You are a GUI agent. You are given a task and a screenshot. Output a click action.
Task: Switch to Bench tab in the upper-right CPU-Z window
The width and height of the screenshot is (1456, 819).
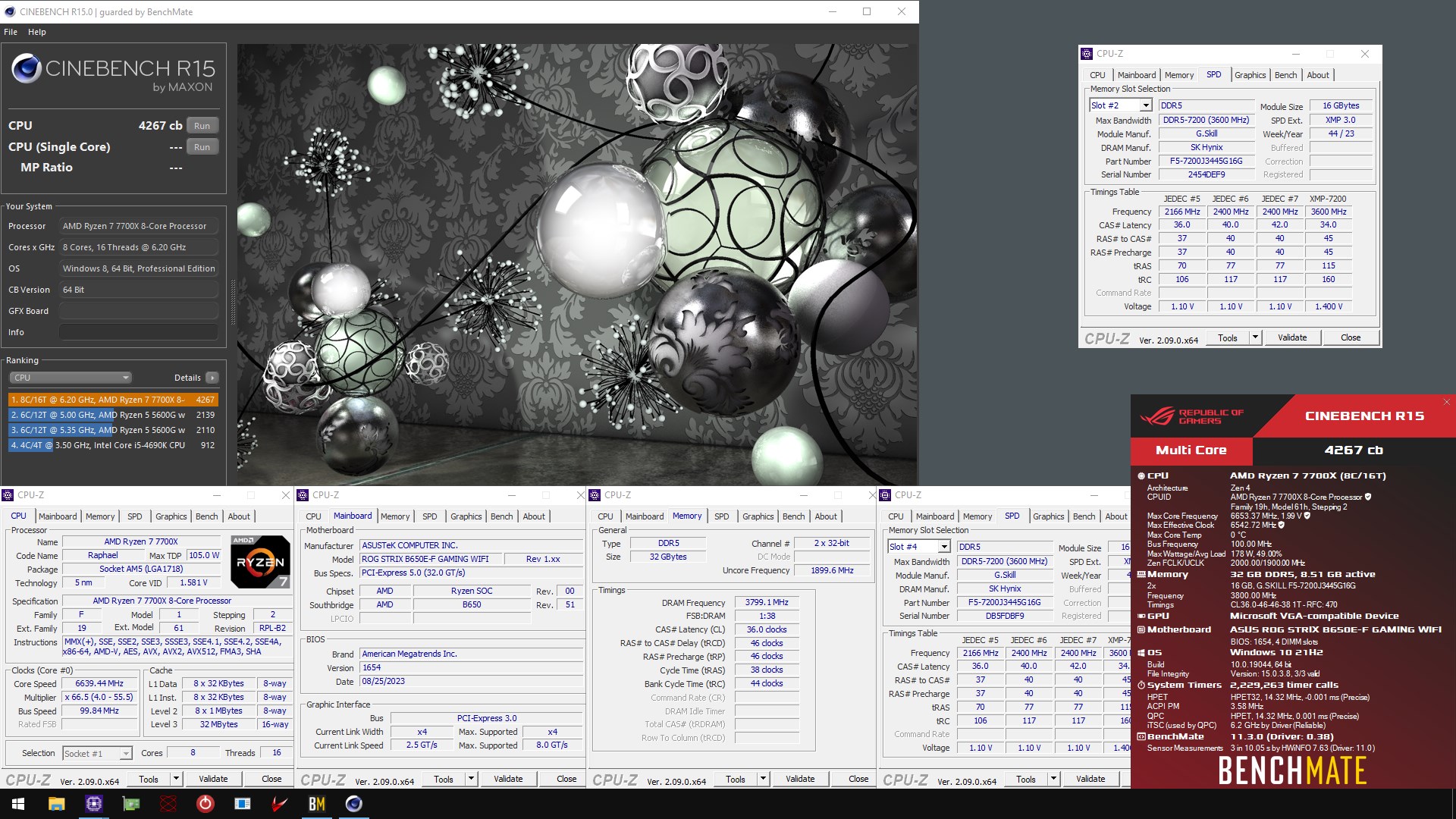(x=1285, y=75)
